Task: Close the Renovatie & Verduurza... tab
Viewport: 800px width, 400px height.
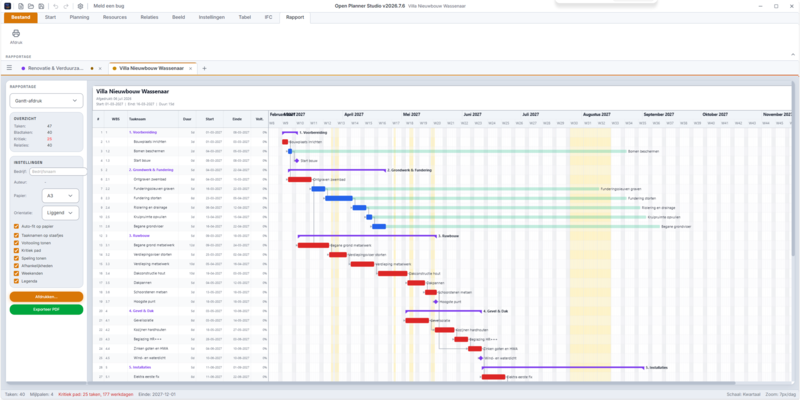Action: 100,68
